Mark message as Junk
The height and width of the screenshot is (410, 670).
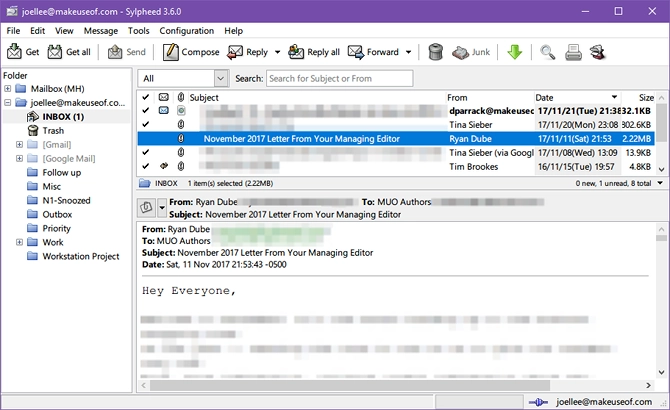tap(471, 52)
